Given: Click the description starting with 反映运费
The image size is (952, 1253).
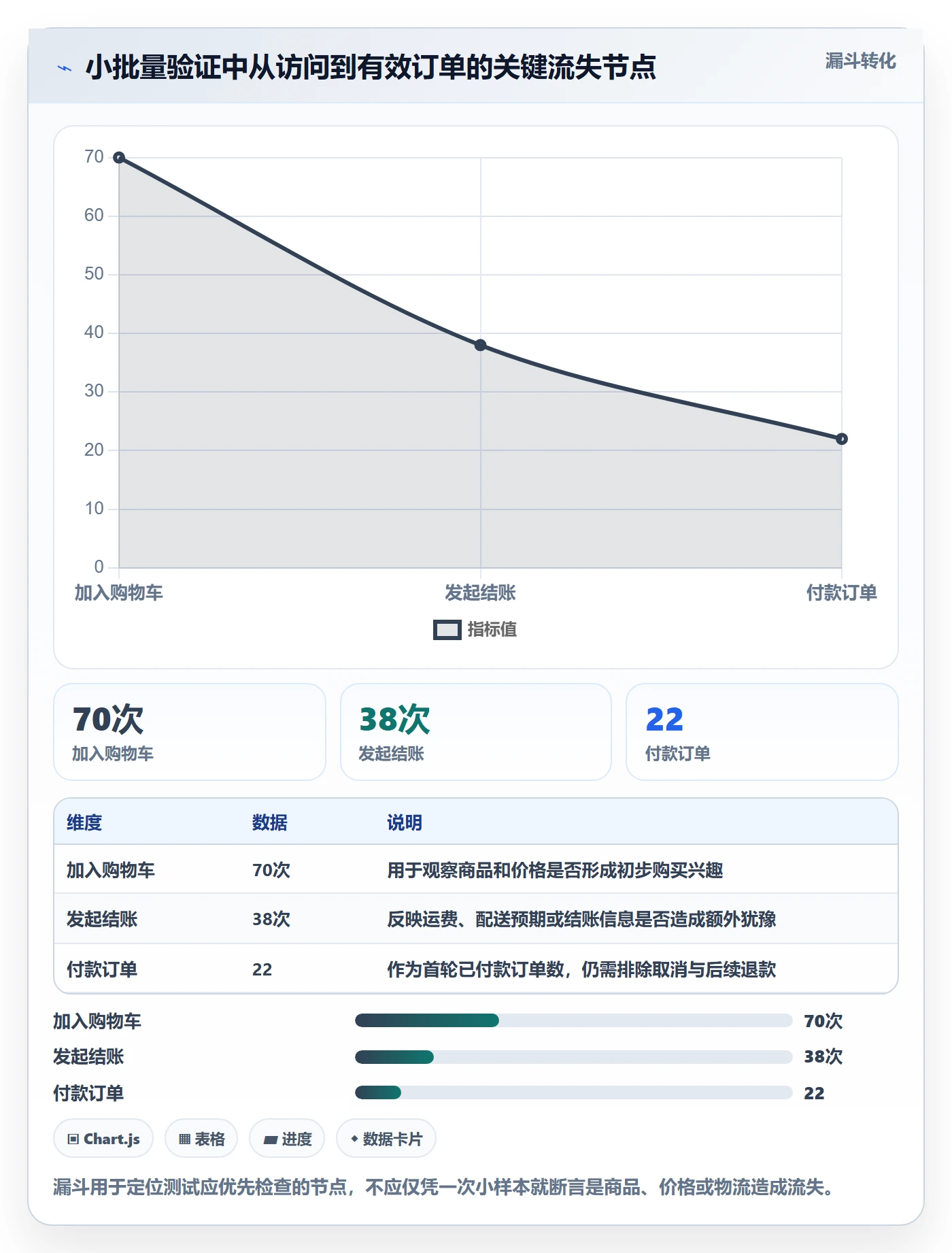Looking at the screenshot, I should 581,919.
